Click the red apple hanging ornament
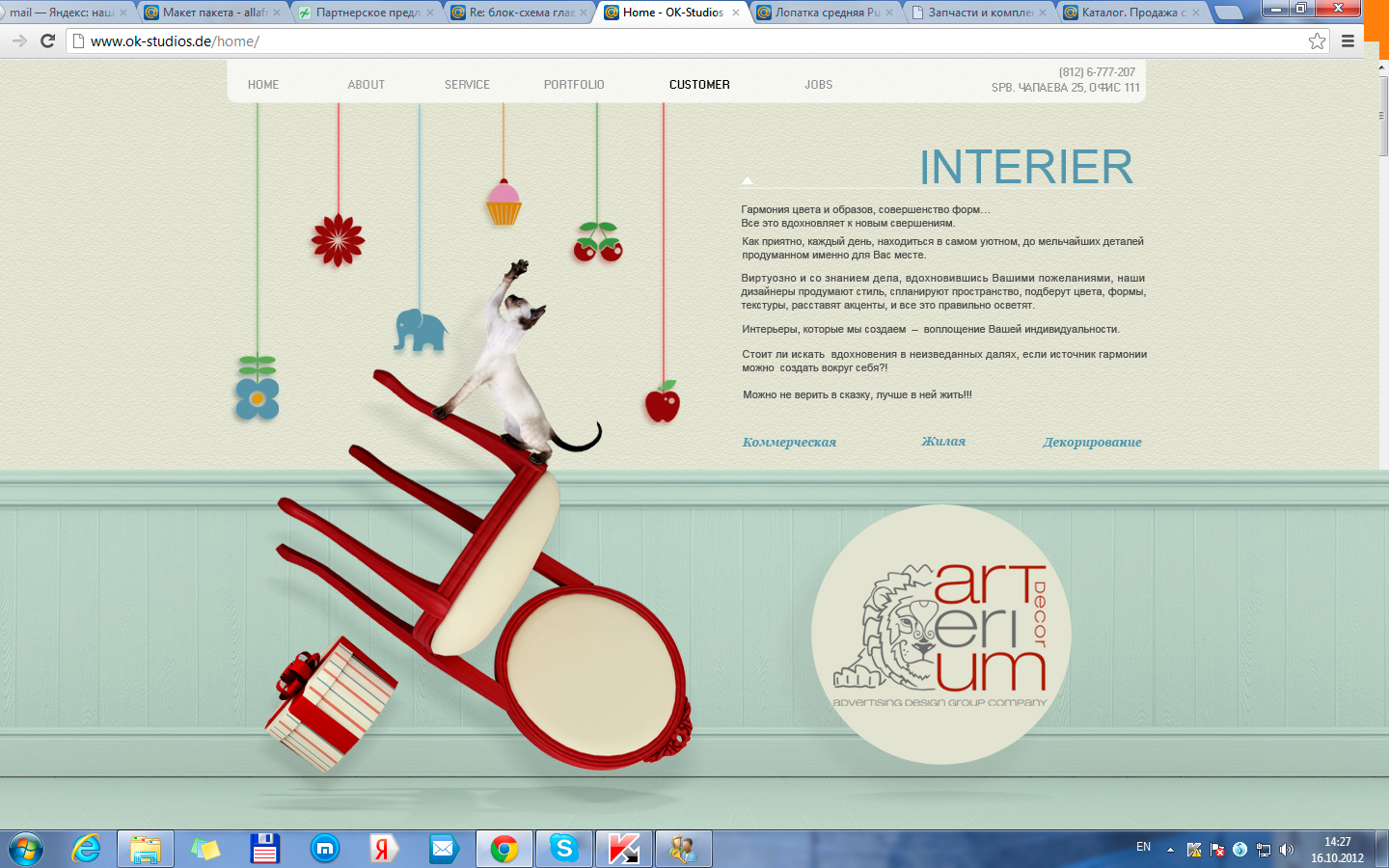The width and height of the screenshot is (1389, 868). 663,401
